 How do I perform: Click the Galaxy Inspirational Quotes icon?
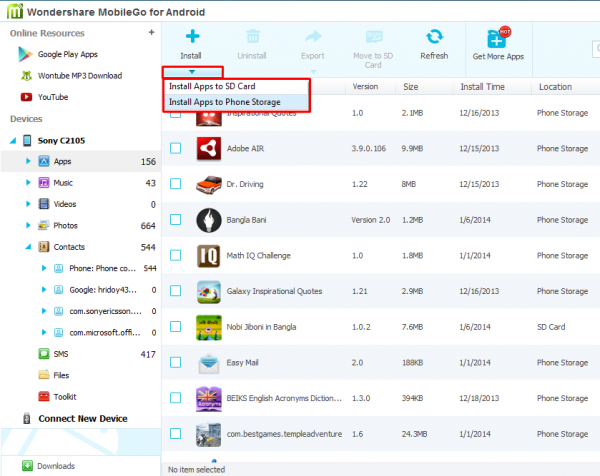click(209, 292)
